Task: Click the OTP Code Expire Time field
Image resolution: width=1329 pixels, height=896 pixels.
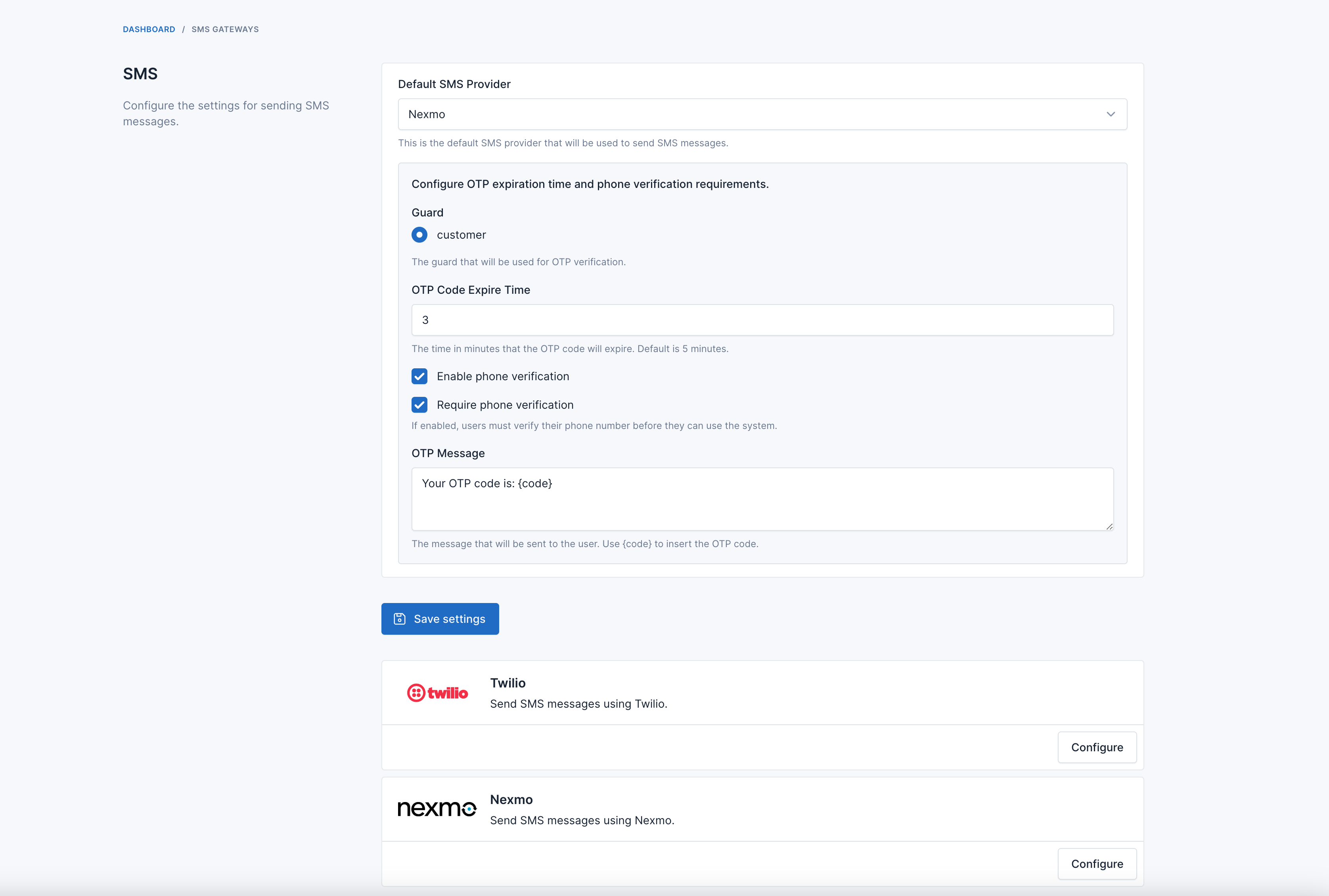Action: (x=762, y=320)
